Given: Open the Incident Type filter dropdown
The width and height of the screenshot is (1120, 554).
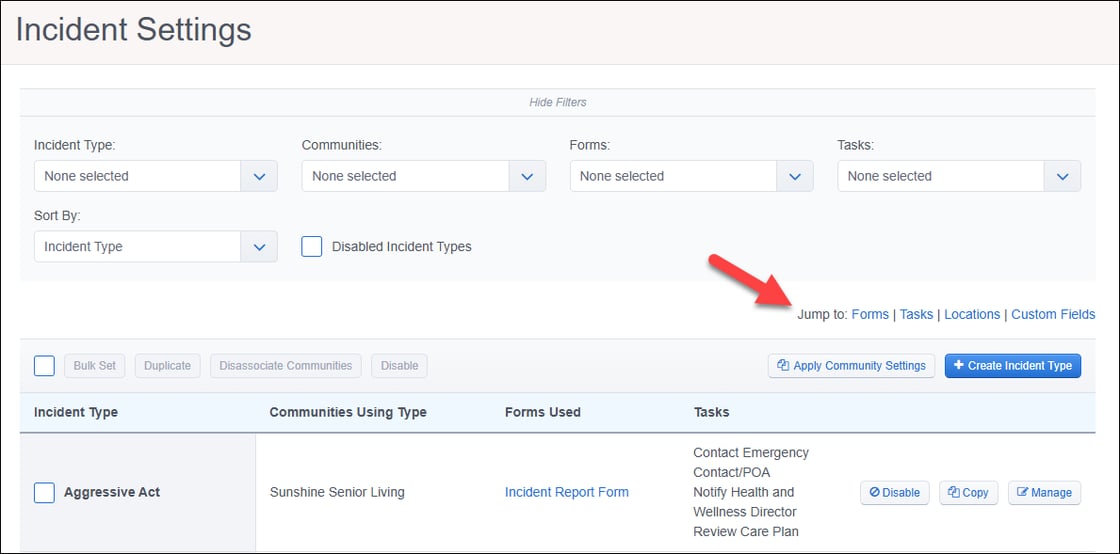Looking at the screenshot, I should [x=156, y=176].
